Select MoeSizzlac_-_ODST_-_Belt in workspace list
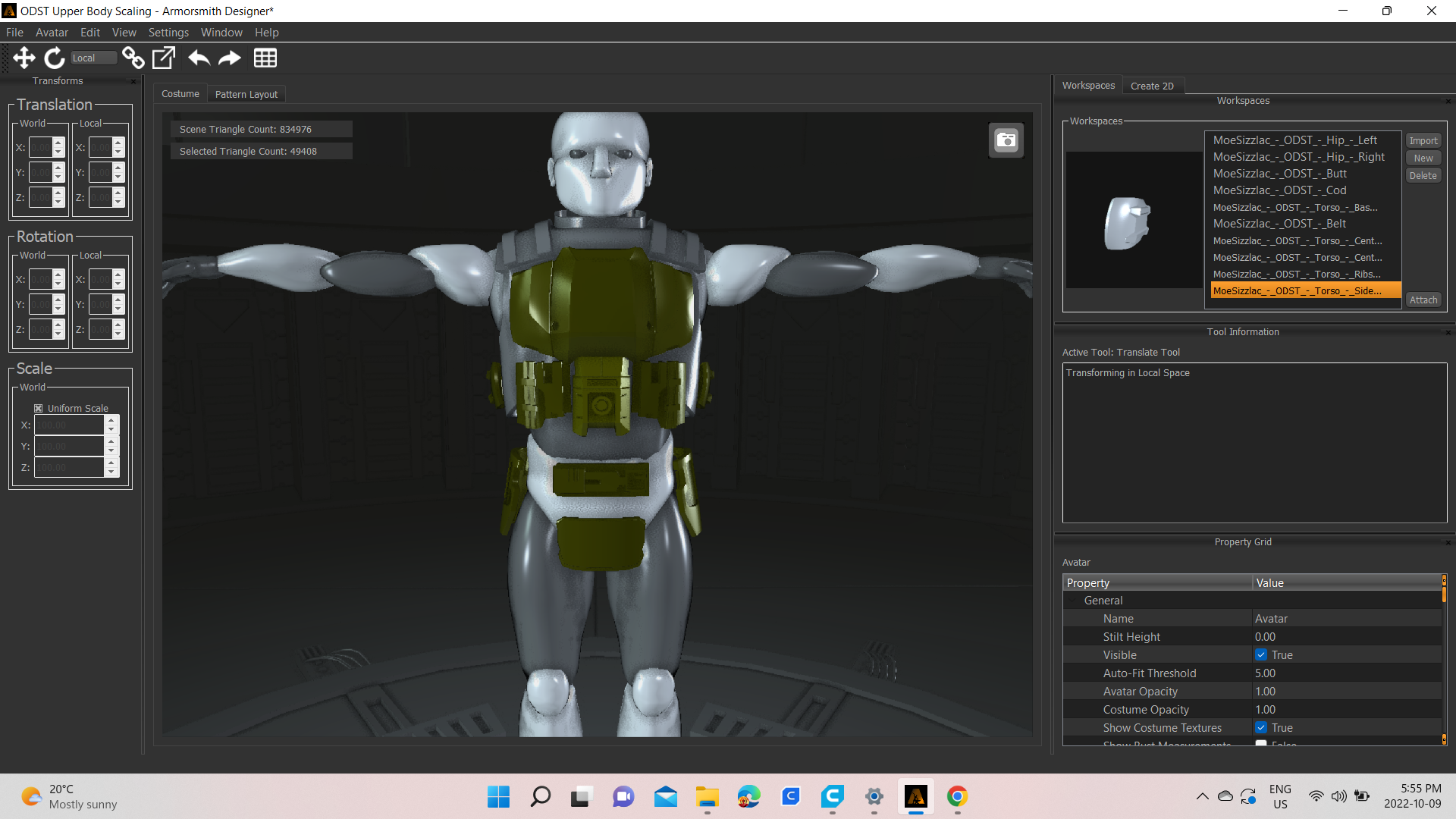This screenshot has width=1456, height=819. pyautogui.click(x=1279, y=224)
